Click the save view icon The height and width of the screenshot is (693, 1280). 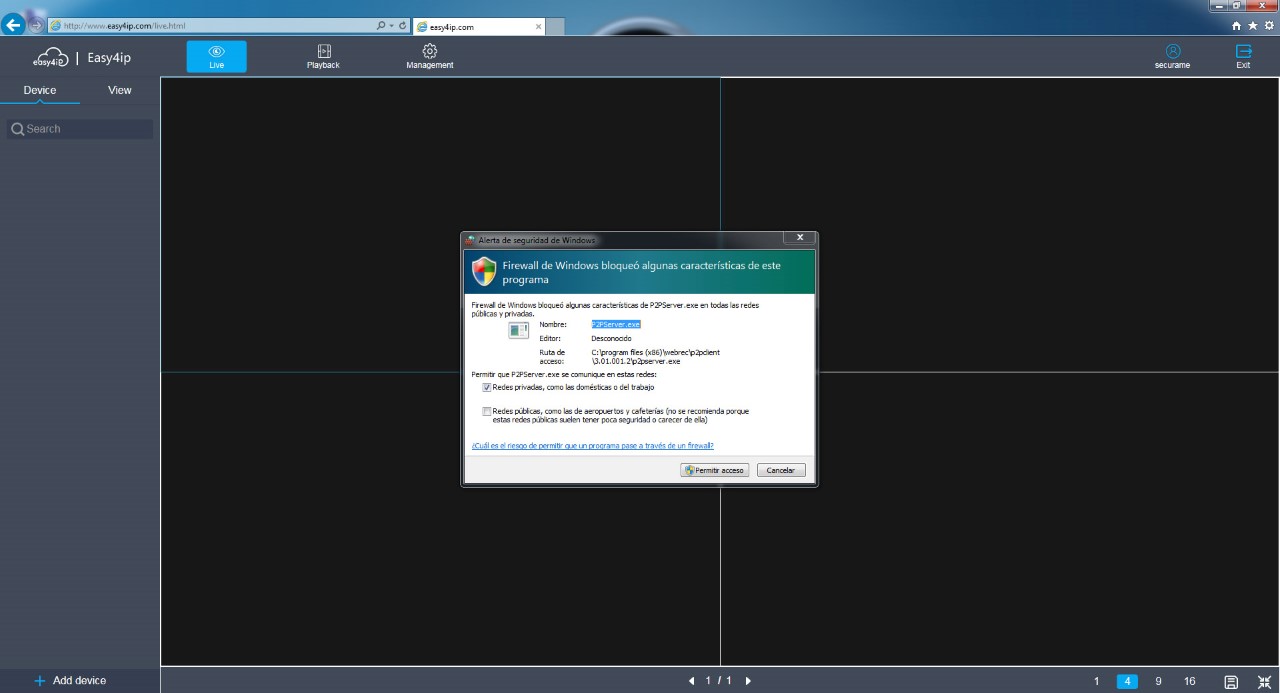click(1231, 682)
